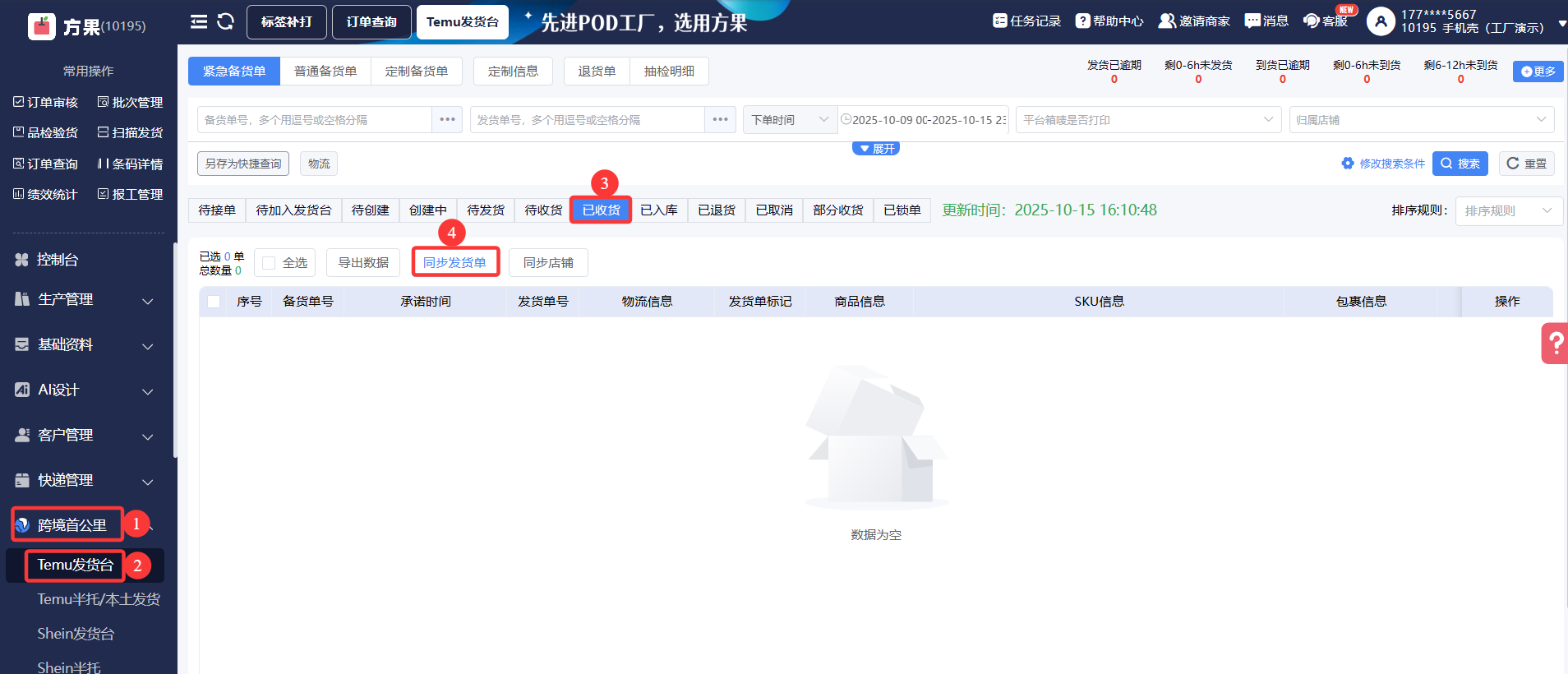Tick the 全选 checkbox
Screen dimensions: 1568x674
(x=269, y=263)
